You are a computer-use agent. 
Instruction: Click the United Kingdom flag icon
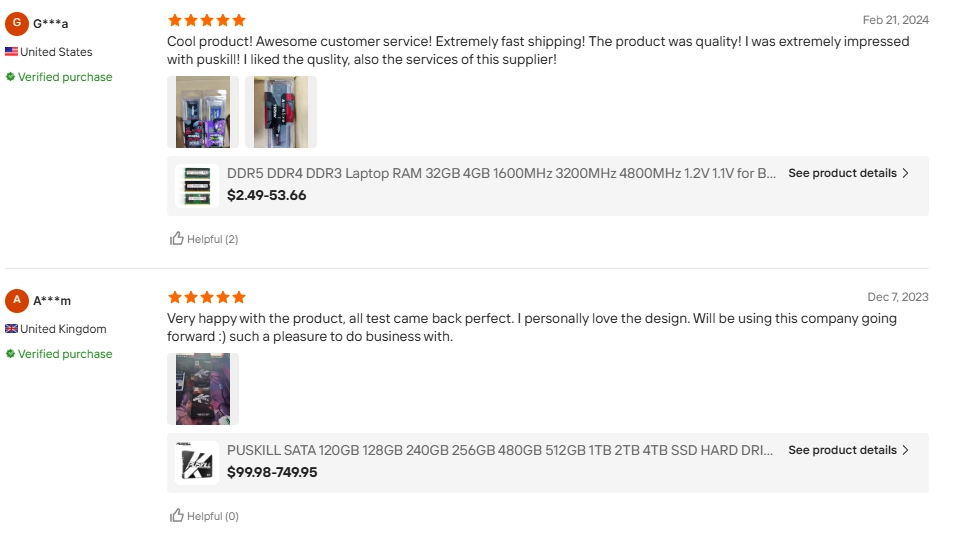click(11, 329)
